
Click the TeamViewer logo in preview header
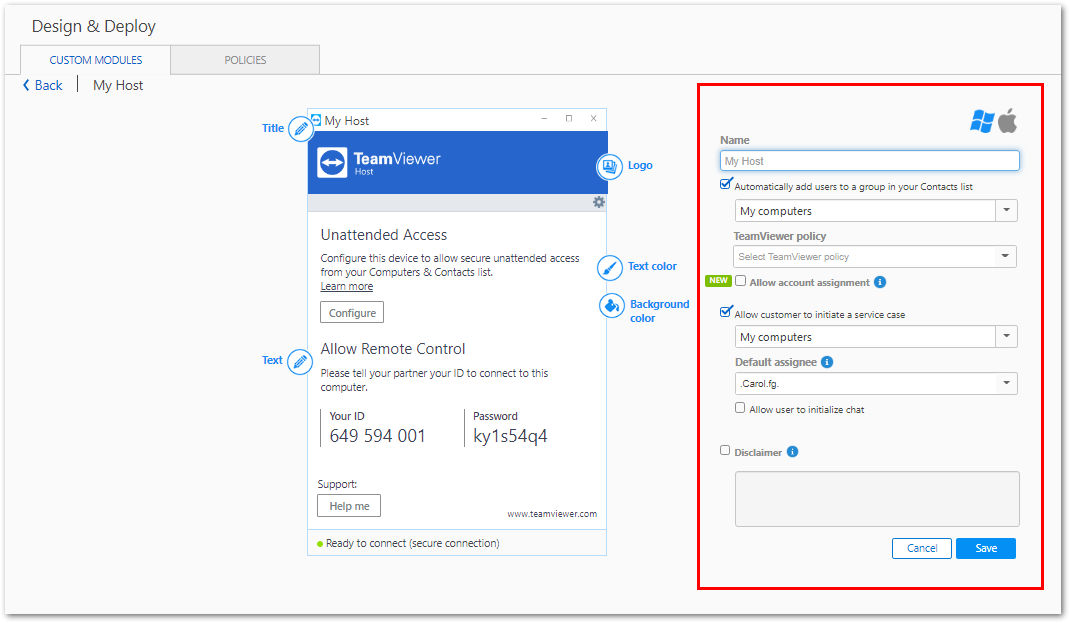pos(332,162)
